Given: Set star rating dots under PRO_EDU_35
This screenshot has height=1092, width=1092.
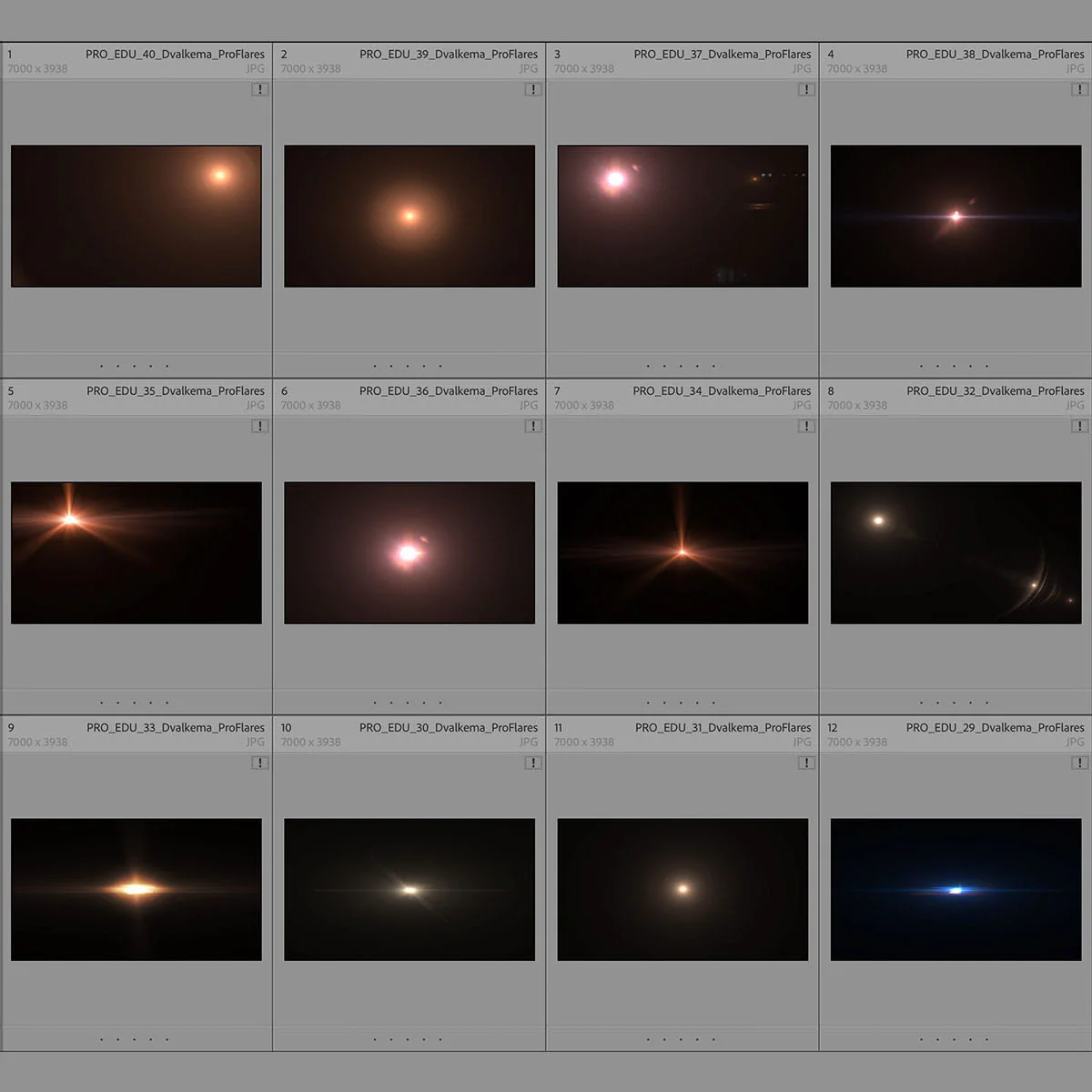Looking at the screenshot, I should pos(134,703).
